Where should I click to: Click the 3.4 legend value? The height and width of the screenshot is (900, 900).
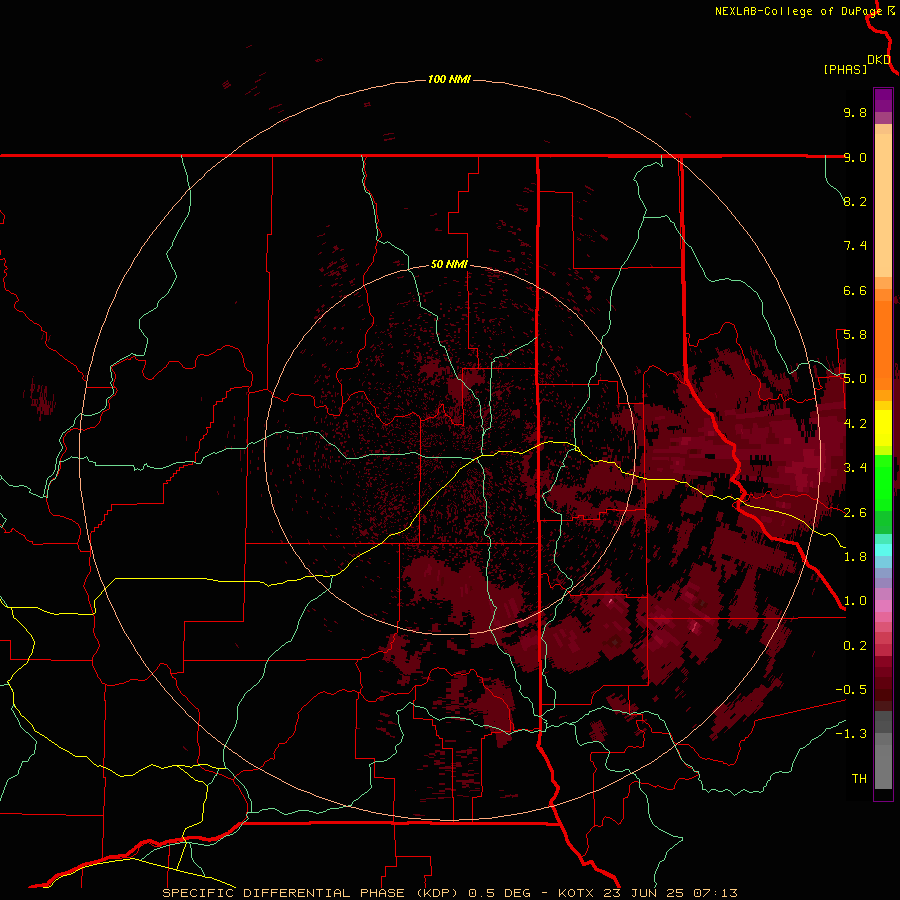855,468
